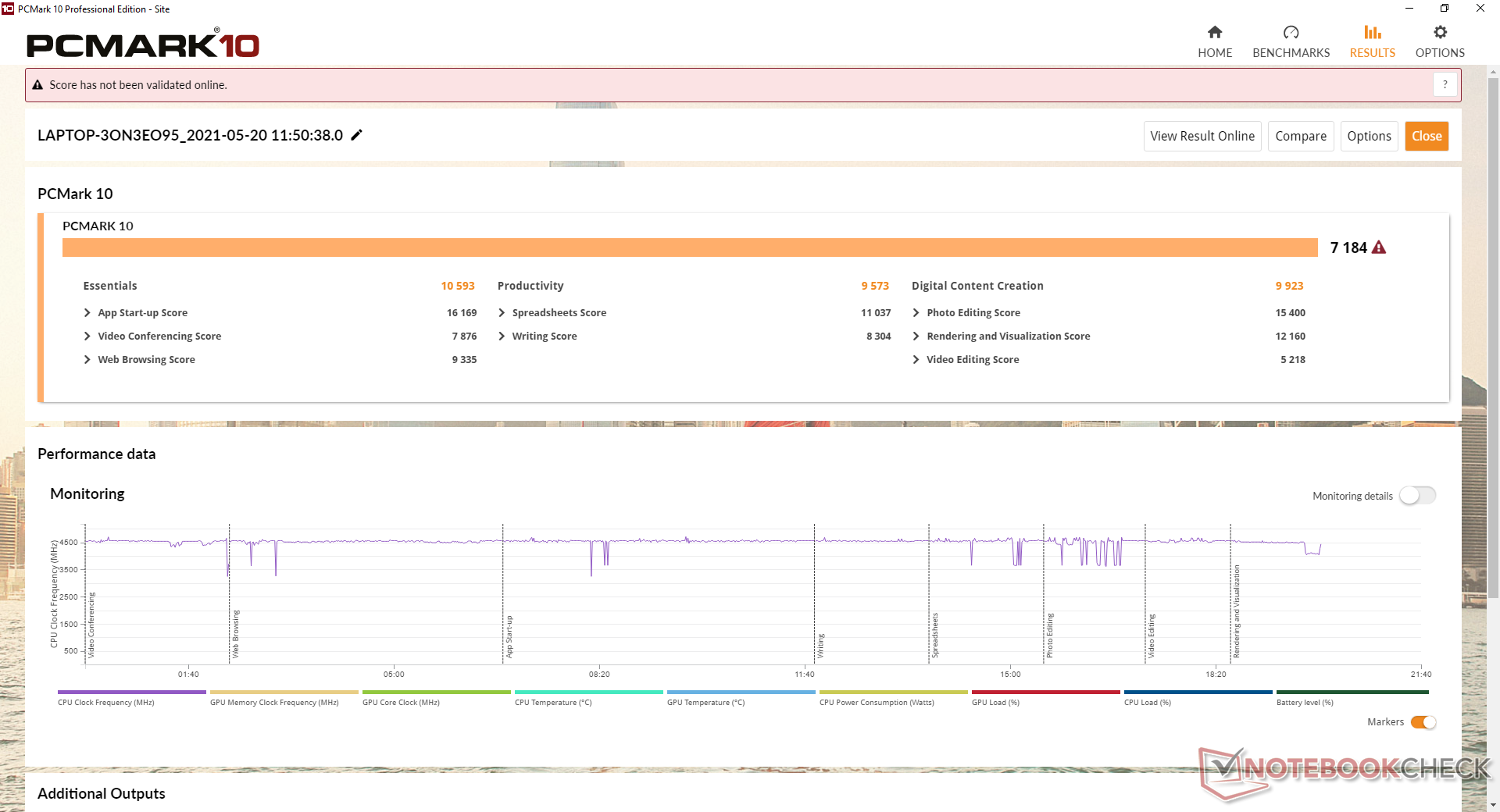Expand the Video Editing Score row
The width and height of the screenshot is (1500, 812).
(916, 360)
